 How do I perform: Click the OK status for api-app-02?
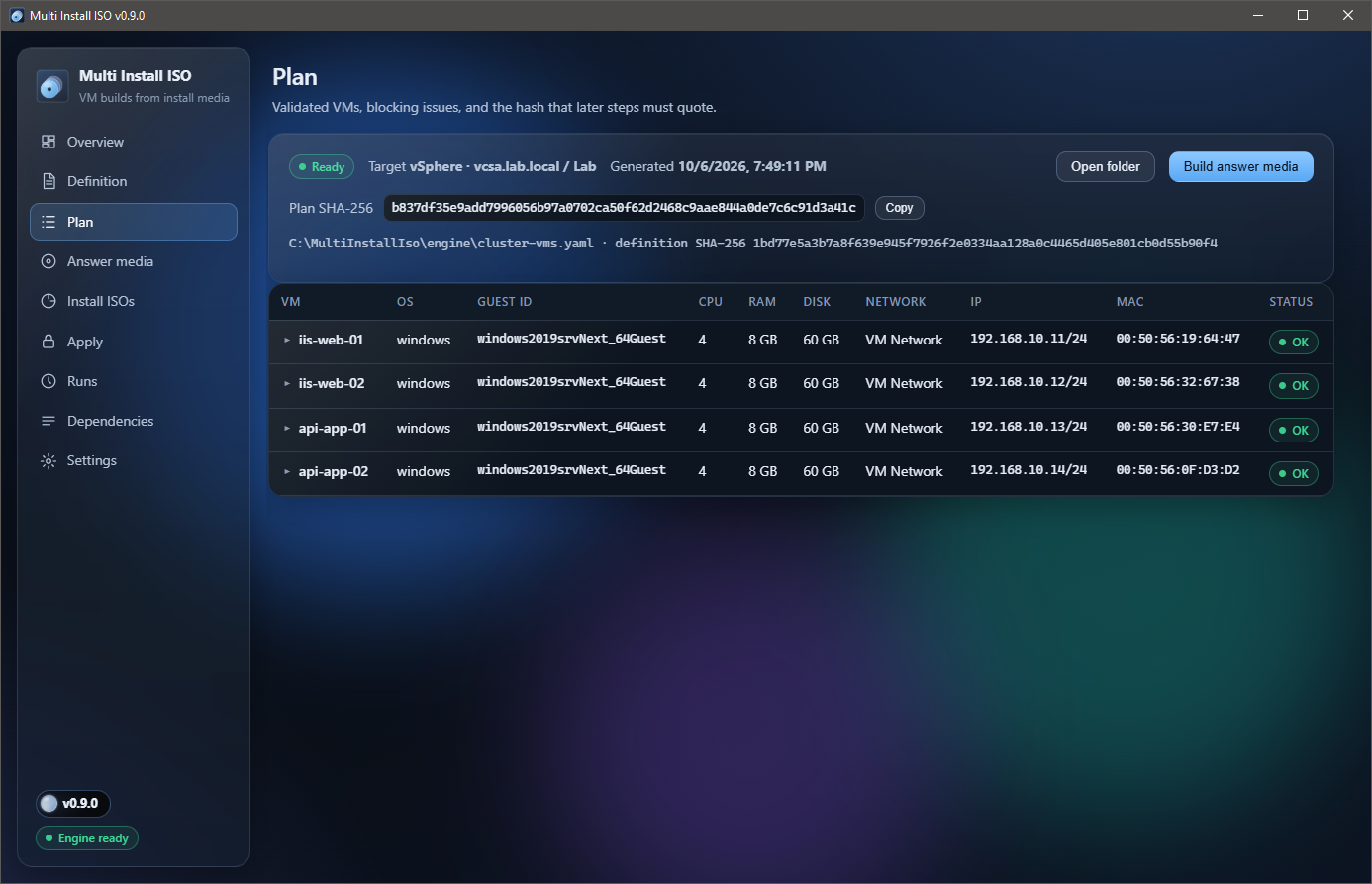[x=1294, y=473]
